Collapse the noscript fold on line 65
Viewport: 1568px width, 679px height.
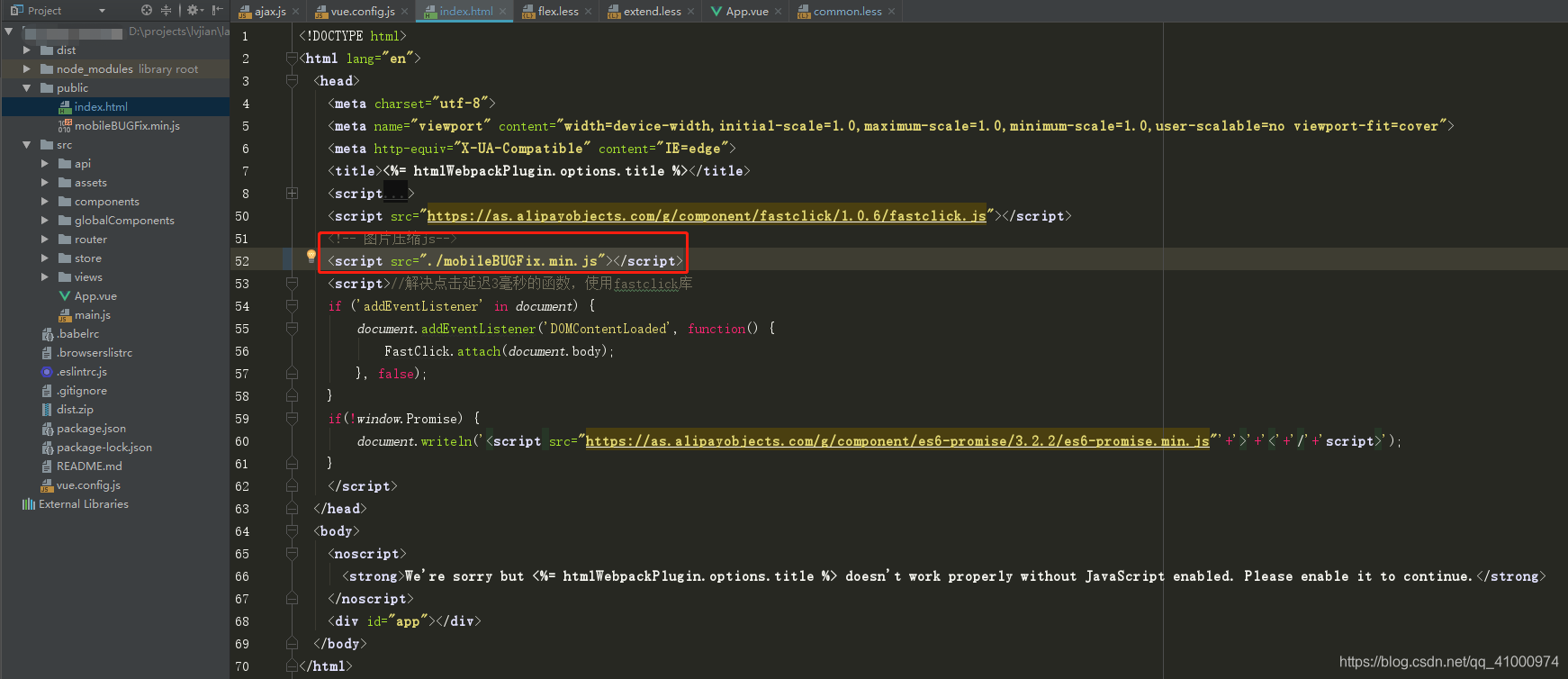tap(292, 554)
